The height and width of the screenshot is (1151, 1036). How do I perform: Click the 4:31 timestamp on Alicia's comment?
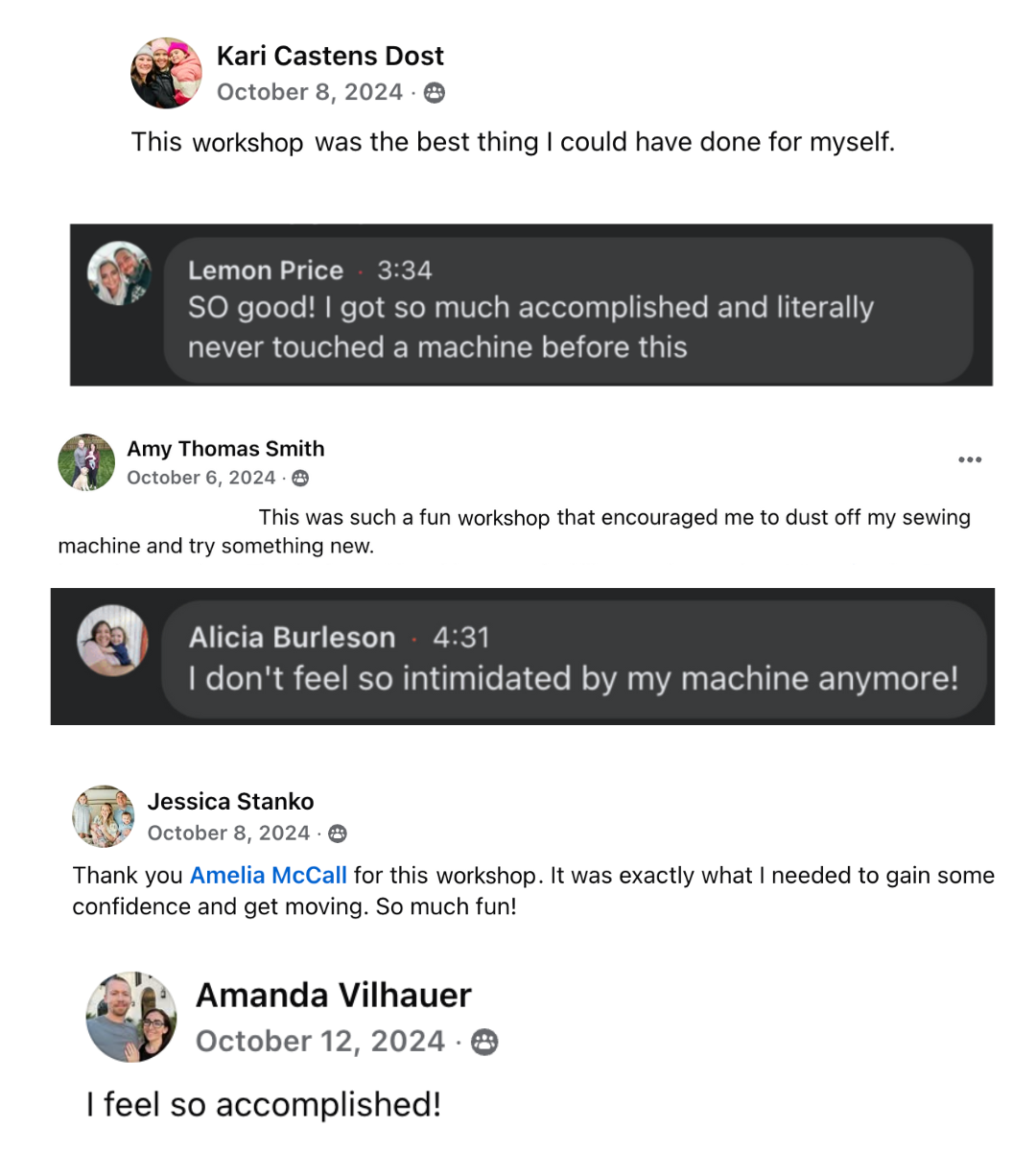(461, 638)
